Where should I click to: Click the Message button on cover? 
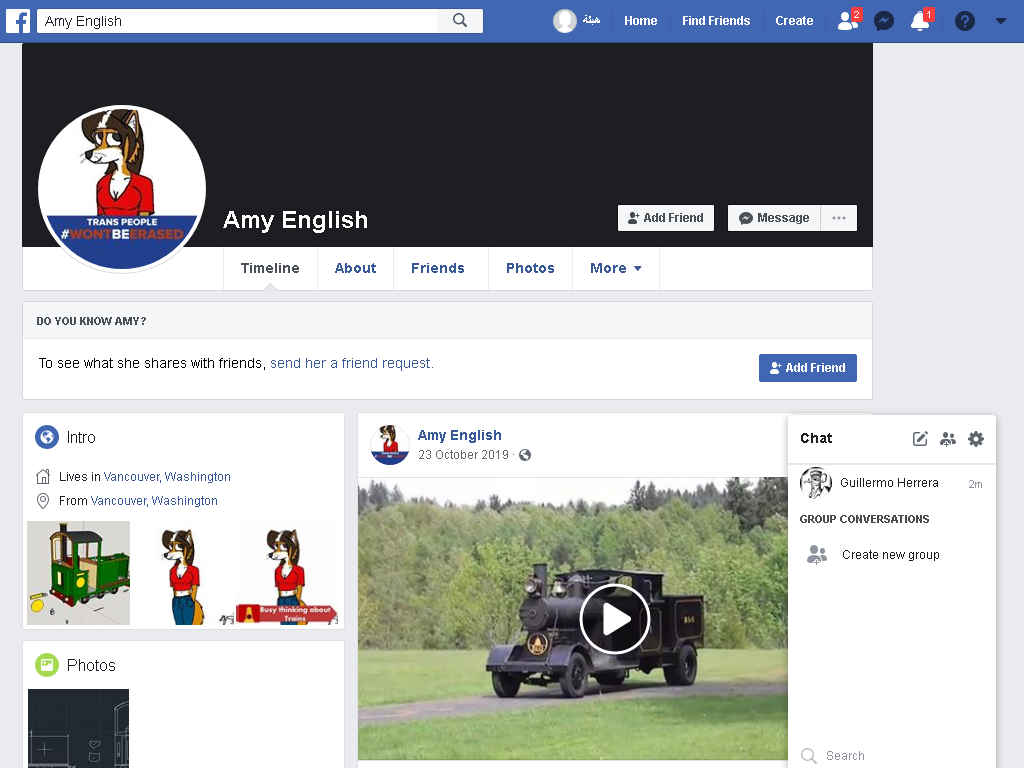pyautogui.click(x=774, y=218)
